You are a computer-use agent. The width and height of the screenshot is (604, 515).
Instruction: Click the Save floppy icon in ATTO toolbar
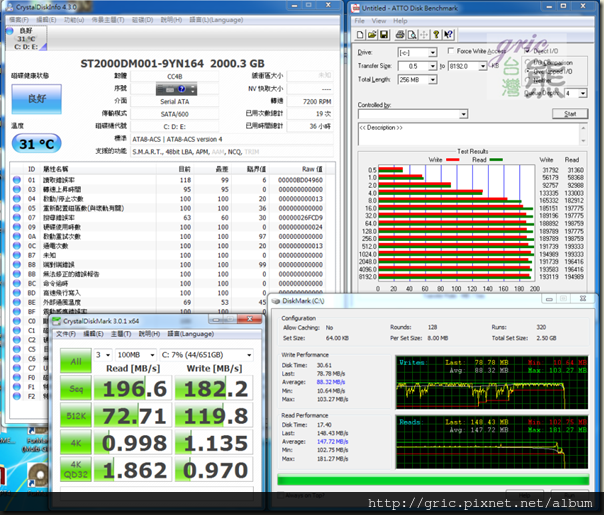384,35
